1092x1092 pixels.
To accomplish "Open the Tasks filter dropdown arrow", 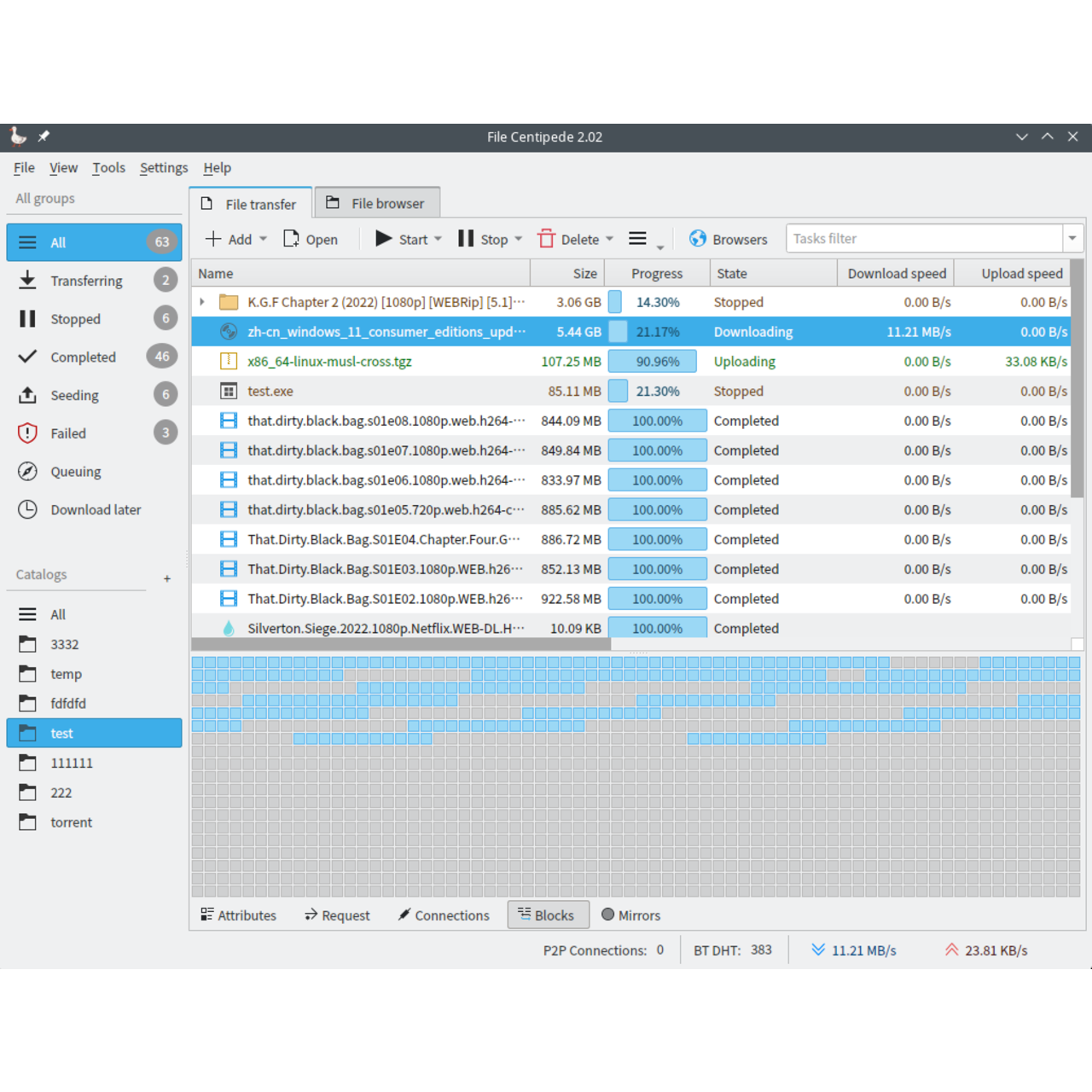I will 1072,239.
